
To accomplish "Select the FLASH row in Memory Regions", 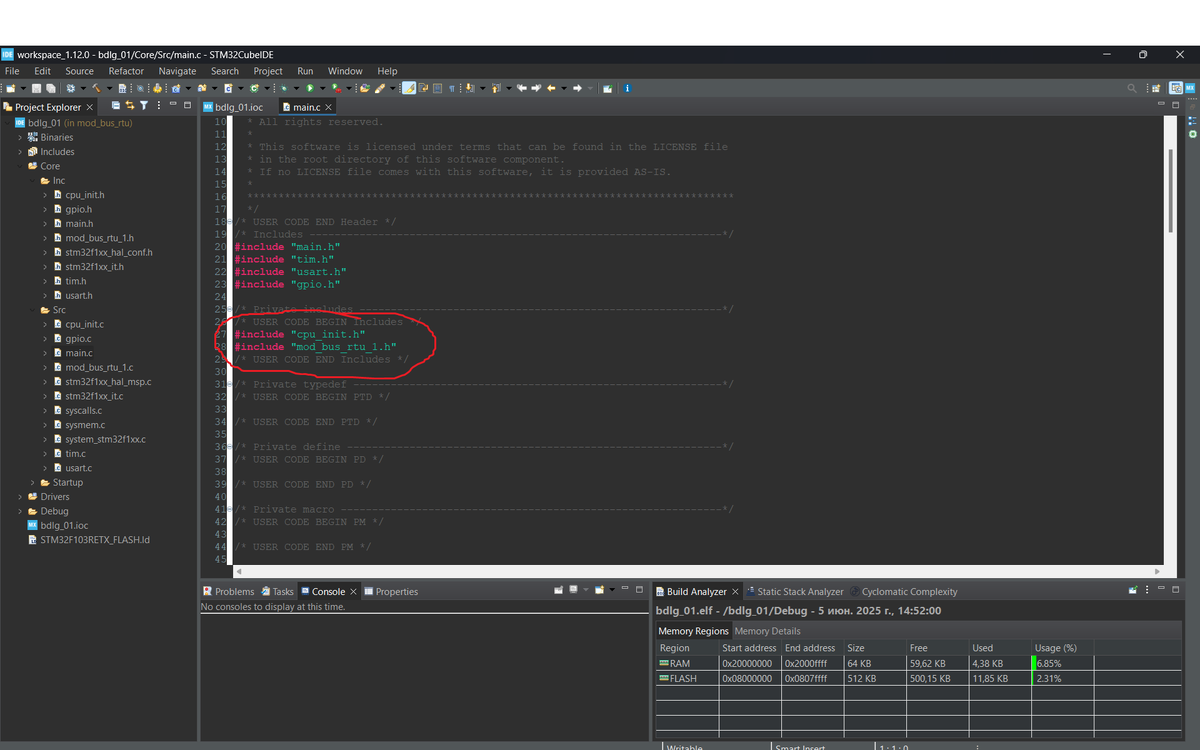I will (x=683, y=679).
